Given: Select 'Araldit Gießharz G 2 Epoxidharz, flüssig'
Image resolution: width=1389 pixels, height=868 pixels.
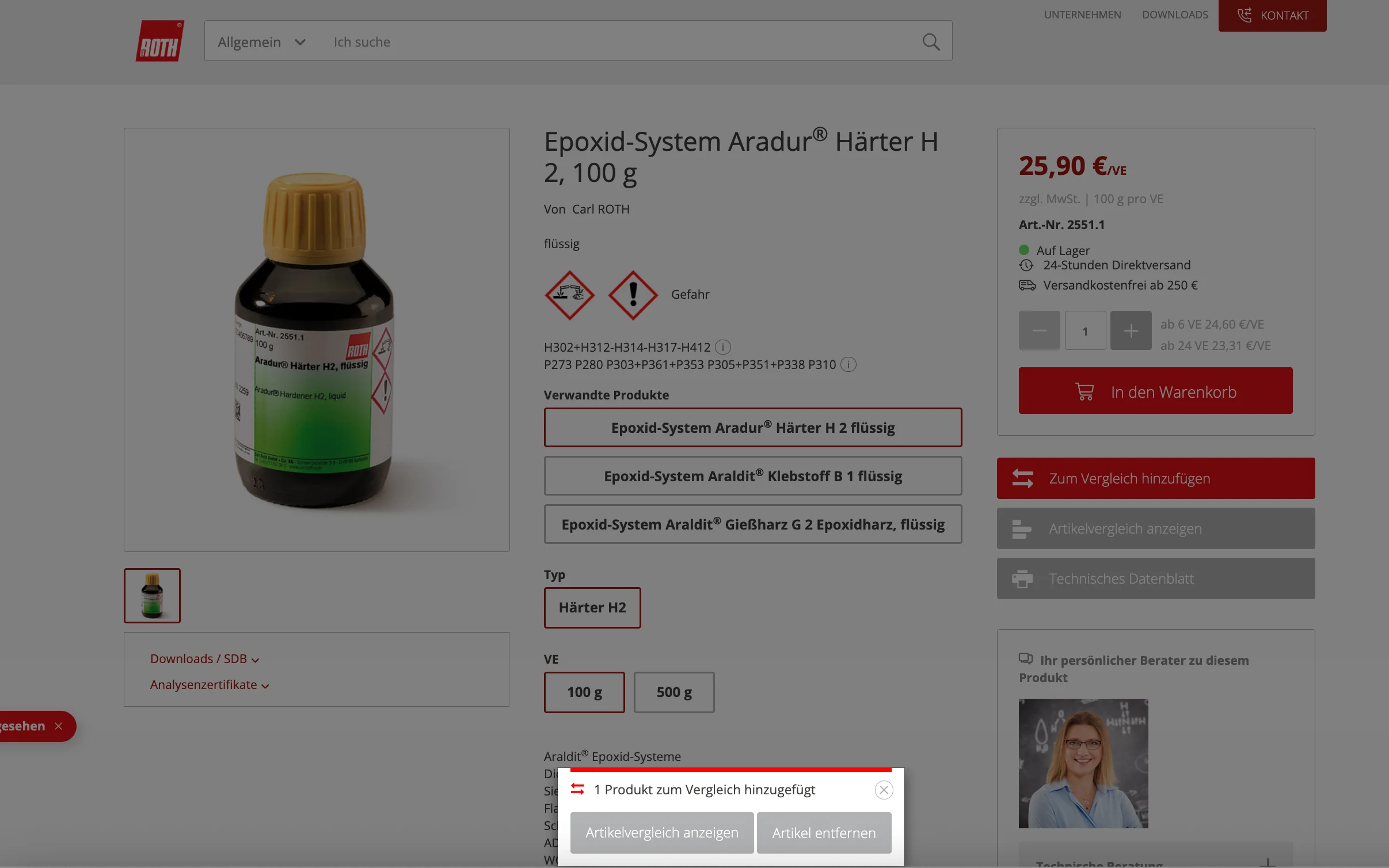Looking at the screenshot, I should point(753,524).
